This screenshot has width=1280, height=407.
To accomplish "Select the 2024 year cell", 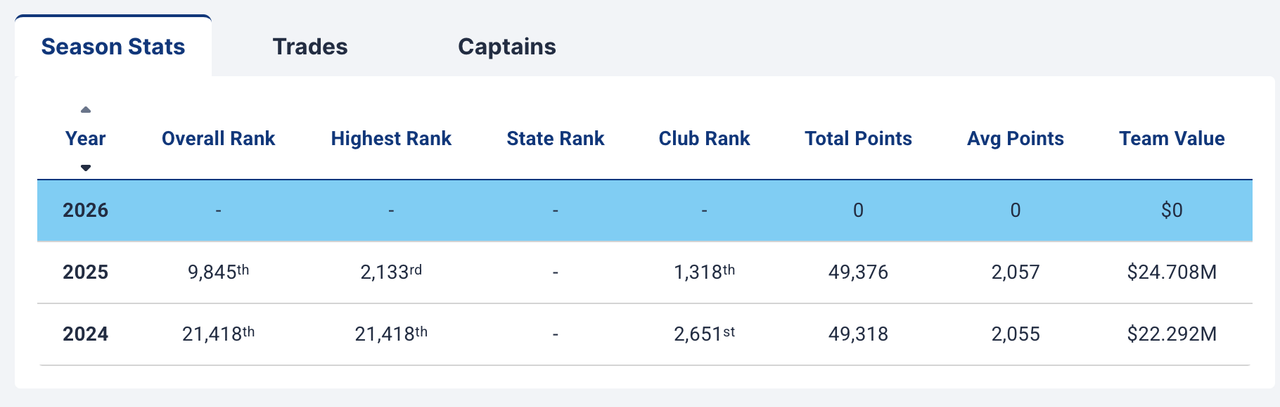I will tap(86, 335).
